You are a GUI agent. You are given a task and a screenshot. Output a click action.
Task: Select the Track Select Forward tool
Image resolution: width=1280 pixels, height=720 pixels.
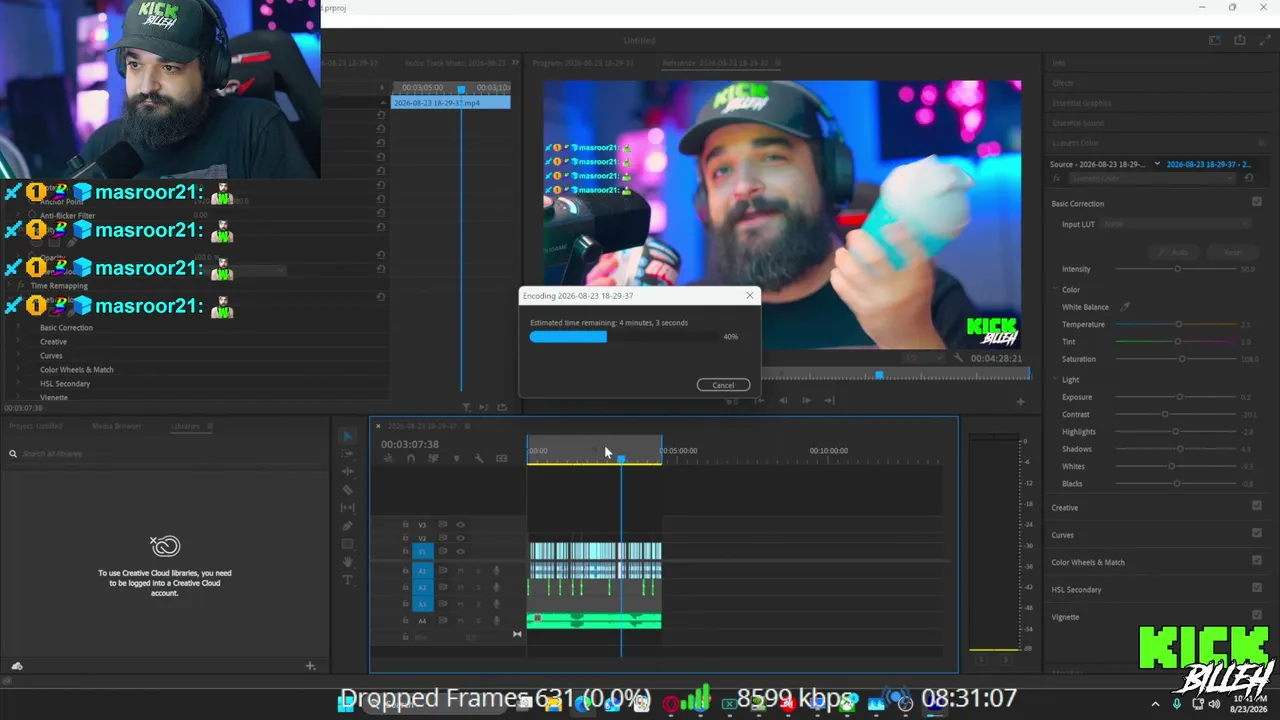tap(347, 454)
